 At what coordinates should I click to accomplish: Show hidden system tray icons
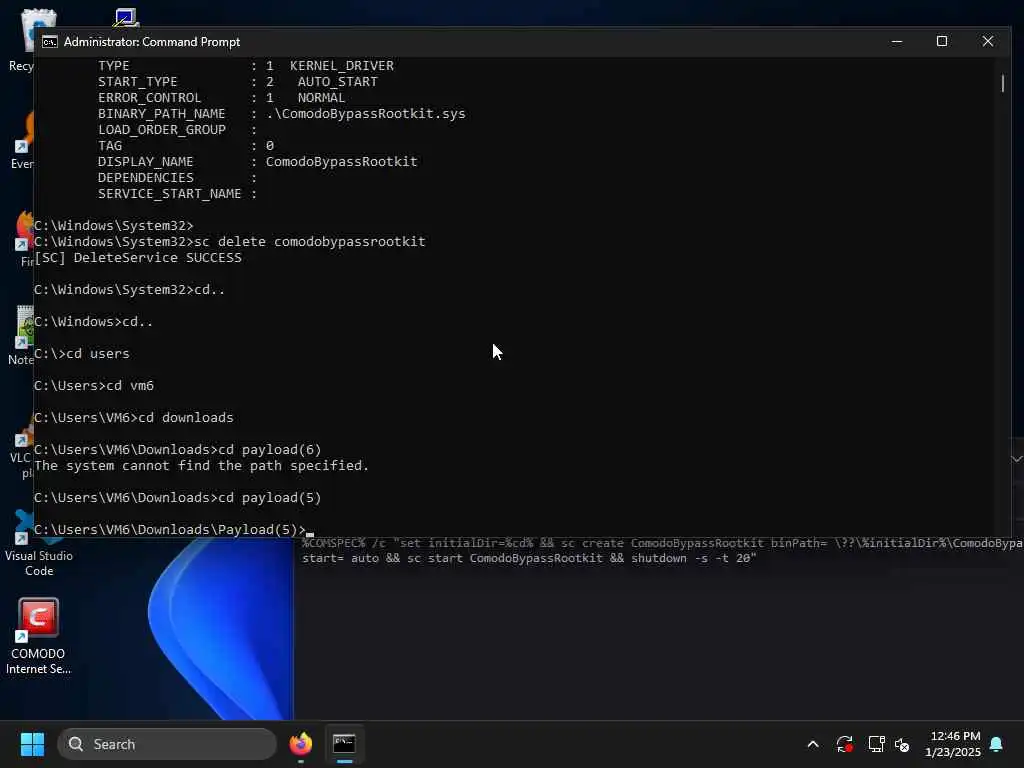tap(813, 744)
